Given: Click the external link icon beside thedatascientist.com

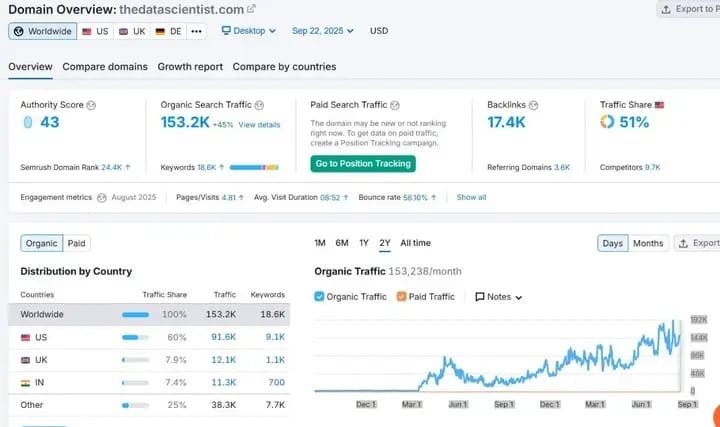Looking at the screenshot, I should point(251,9).
